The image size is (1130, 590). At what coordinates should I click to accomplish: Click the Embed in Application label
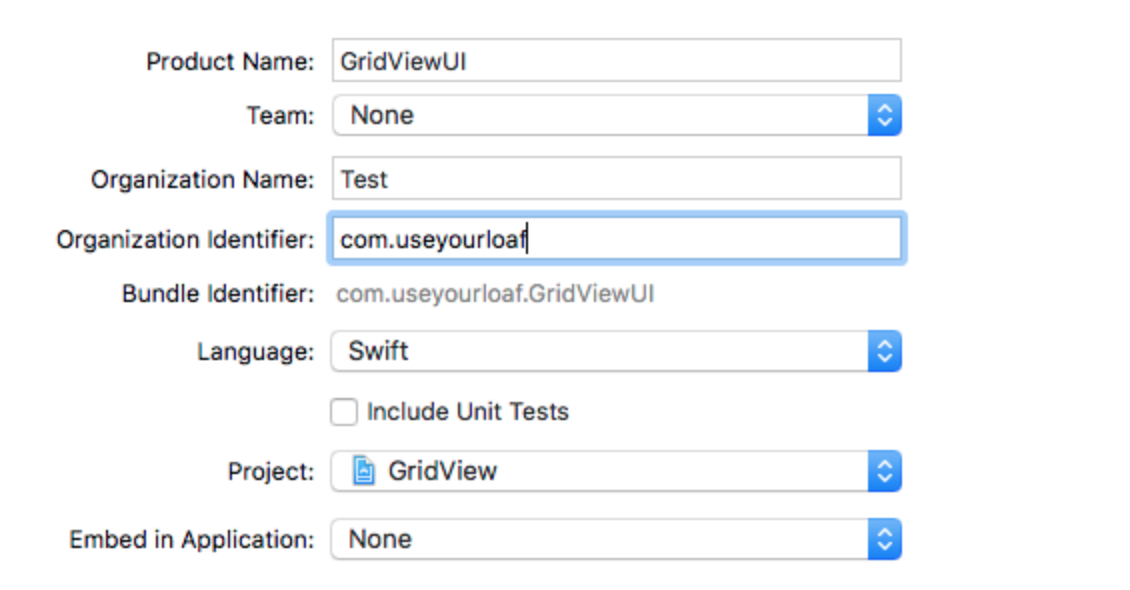191,540
